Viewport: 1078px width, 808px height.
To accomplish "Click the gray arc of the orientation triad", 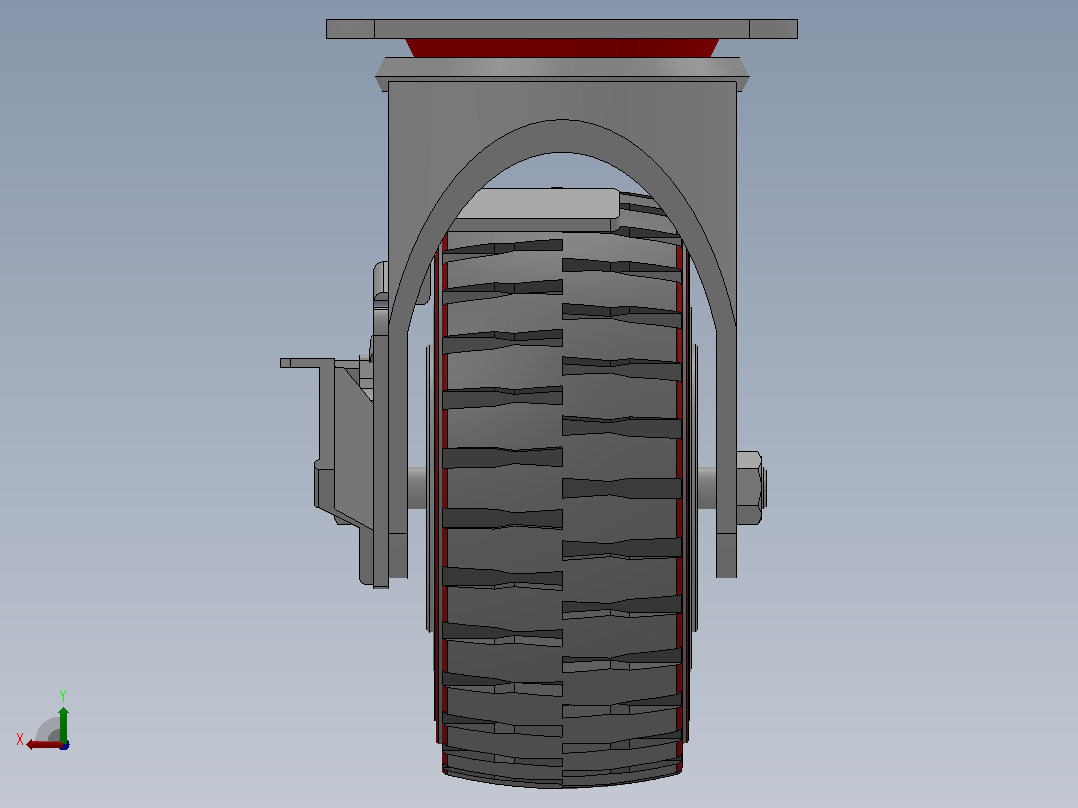I will (x=47, y=729).
